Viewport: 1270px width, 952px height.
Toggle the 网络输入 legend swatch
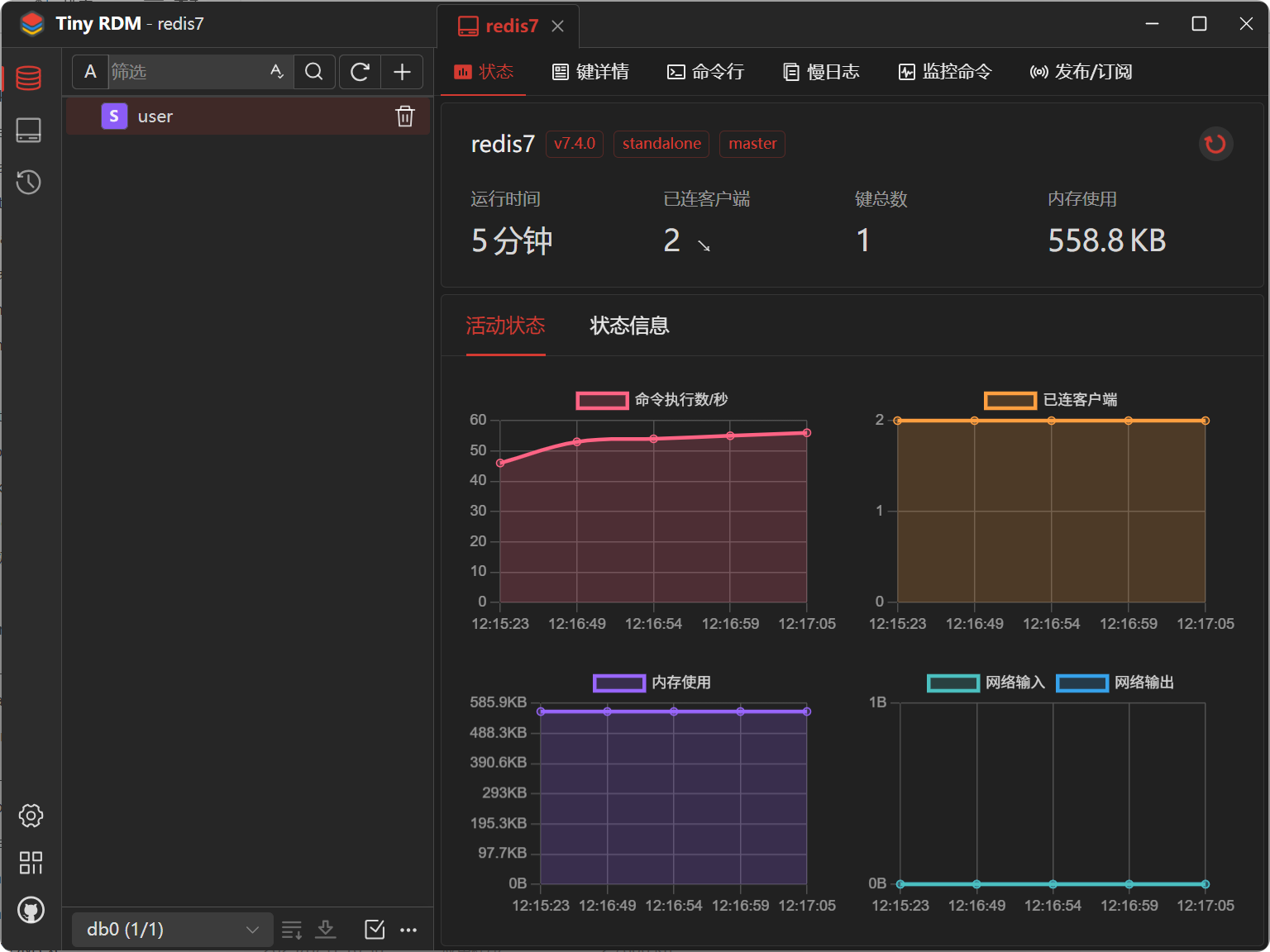[x=953, y=683]
